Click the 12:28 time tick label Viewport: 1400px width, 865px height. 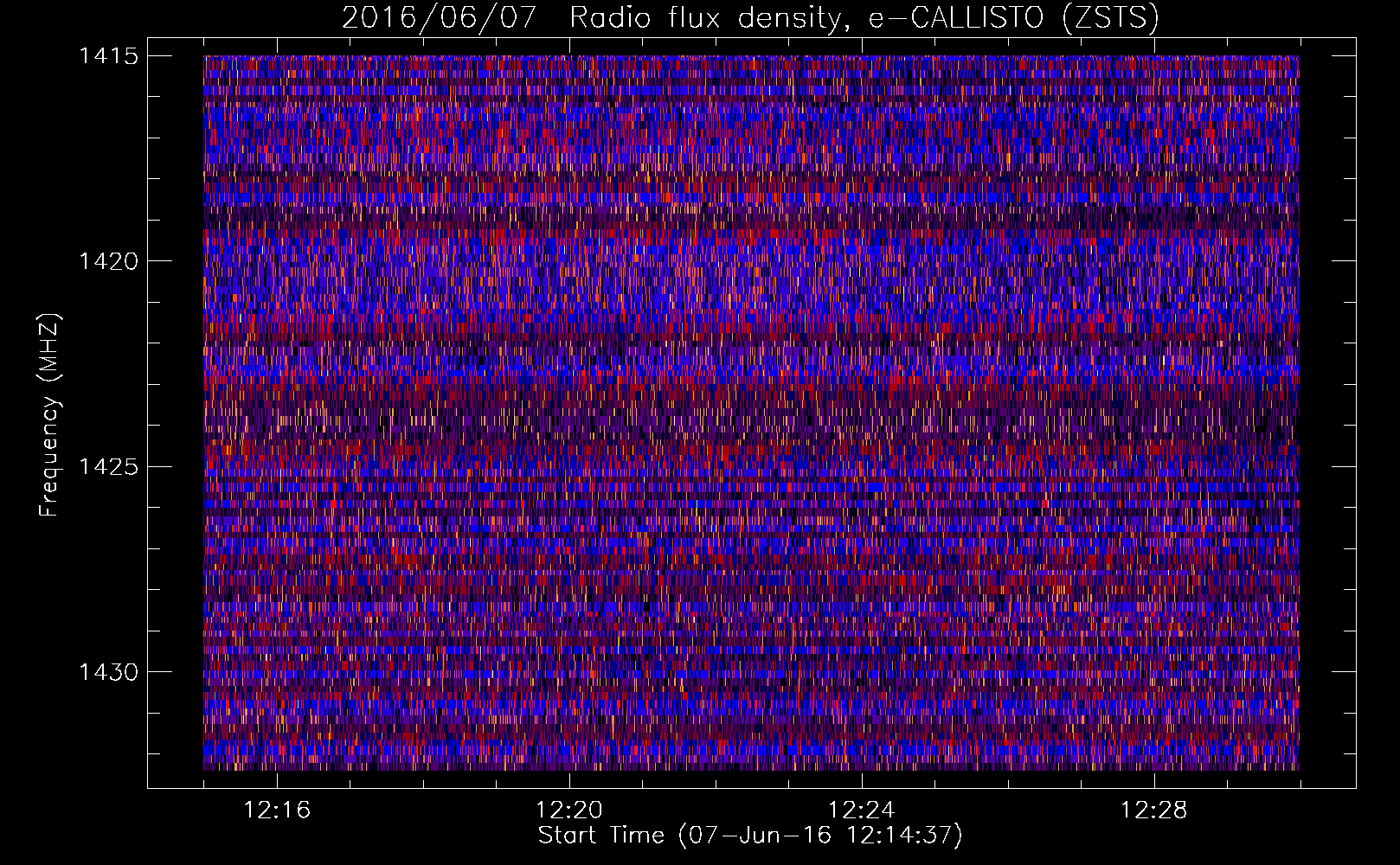(x=1154, y=811)
